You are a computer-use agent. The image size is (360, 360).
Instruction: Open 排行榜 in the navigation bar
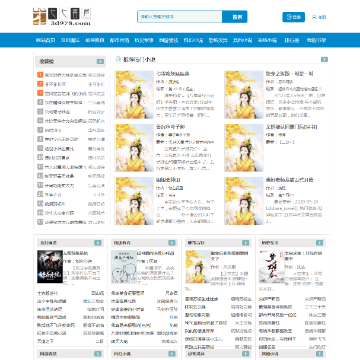pos(291,40)
